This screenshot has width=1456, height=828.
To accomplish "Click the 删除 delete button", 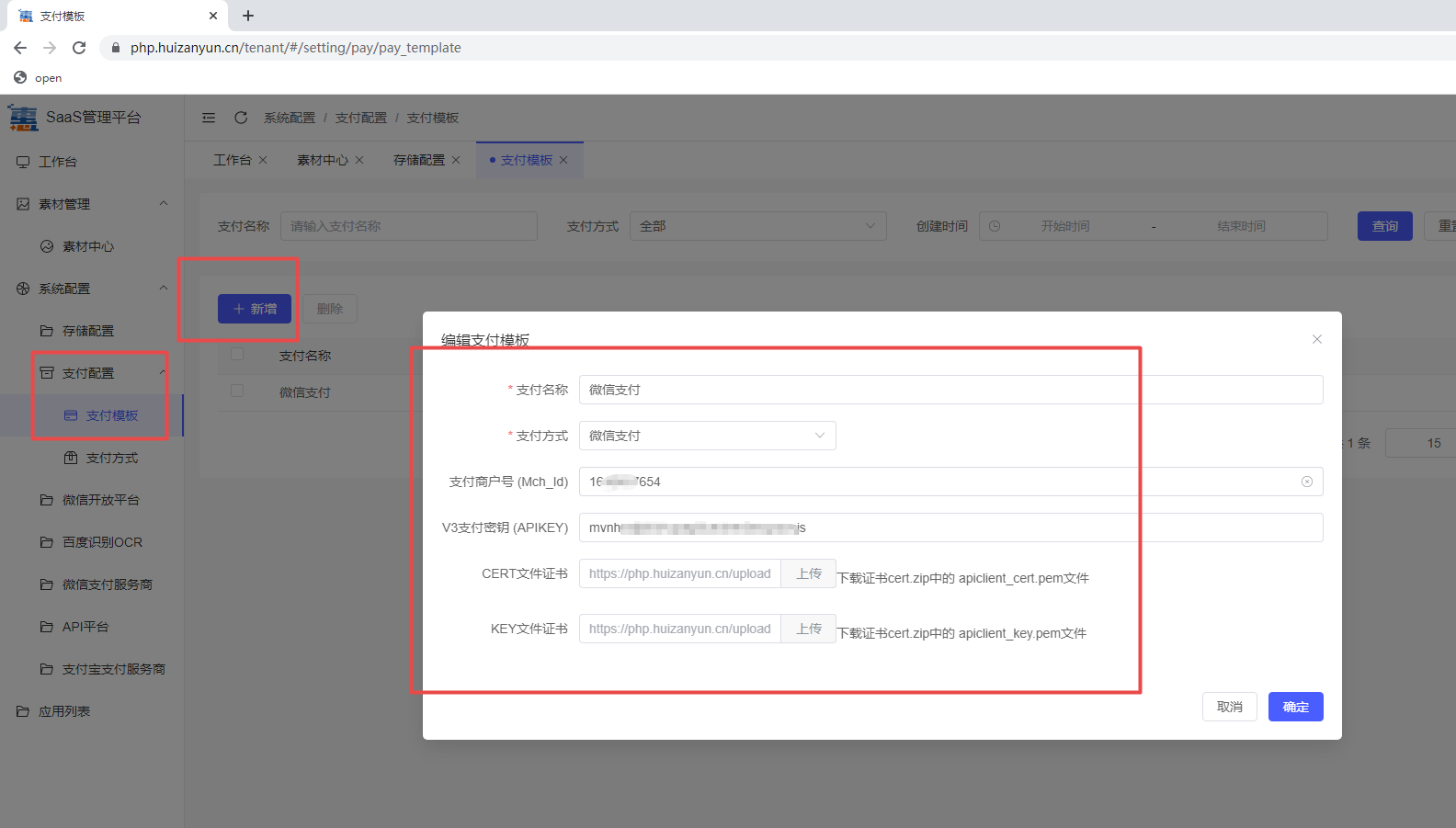I will pyautogui.click(x=330, y=309).
